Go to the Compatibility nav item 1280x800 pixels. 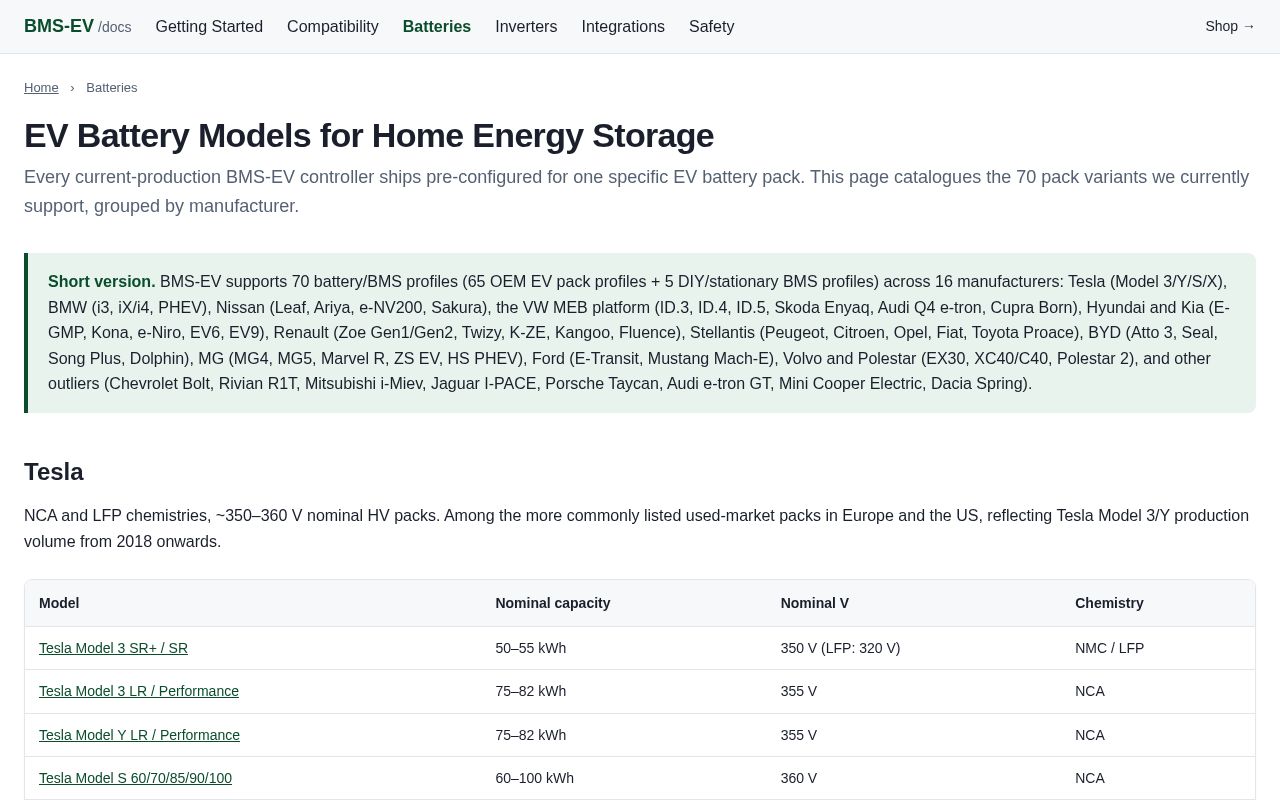click(333, 27)
